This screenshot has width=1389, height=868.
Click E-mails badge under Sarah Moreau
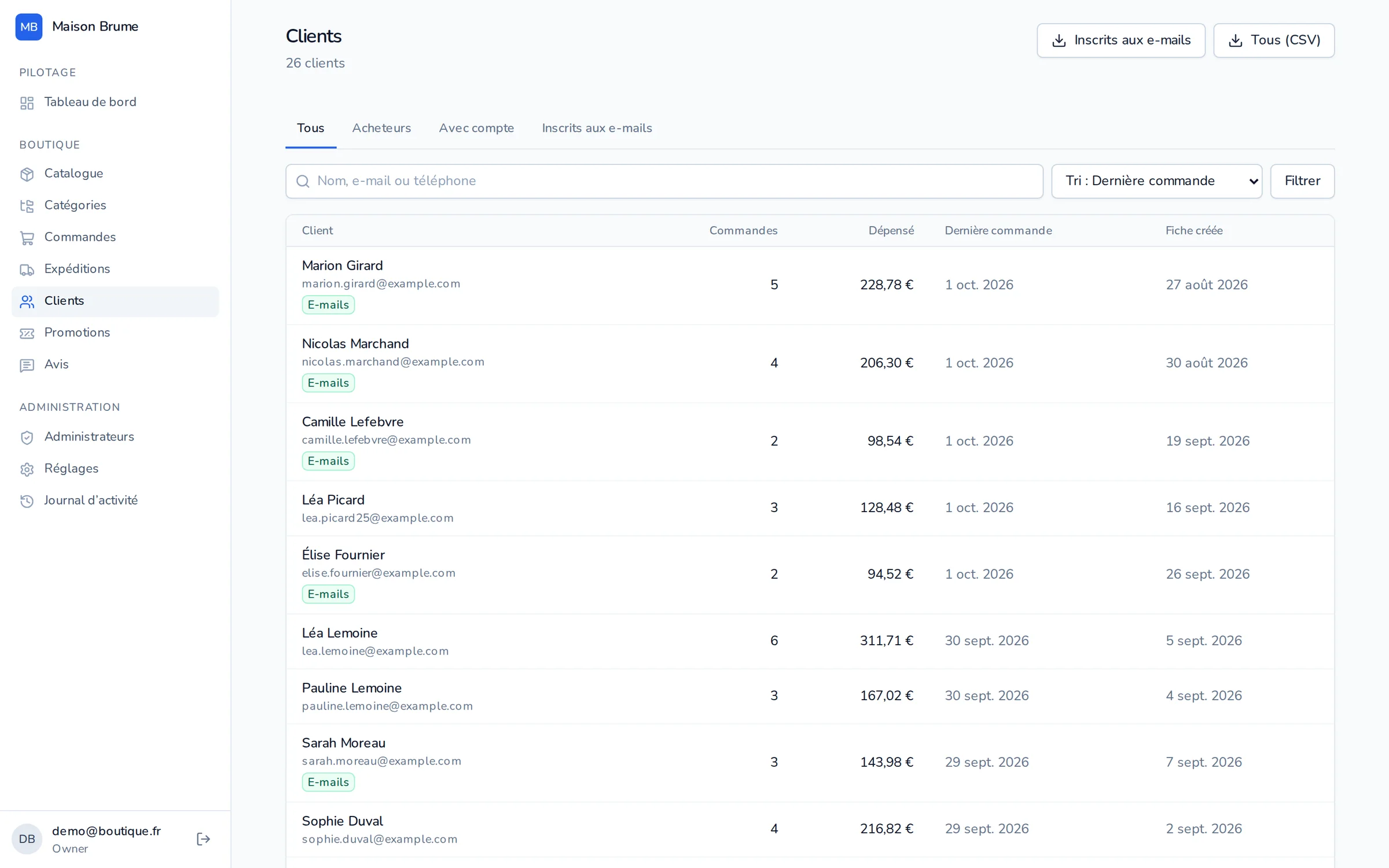(328, 782)
